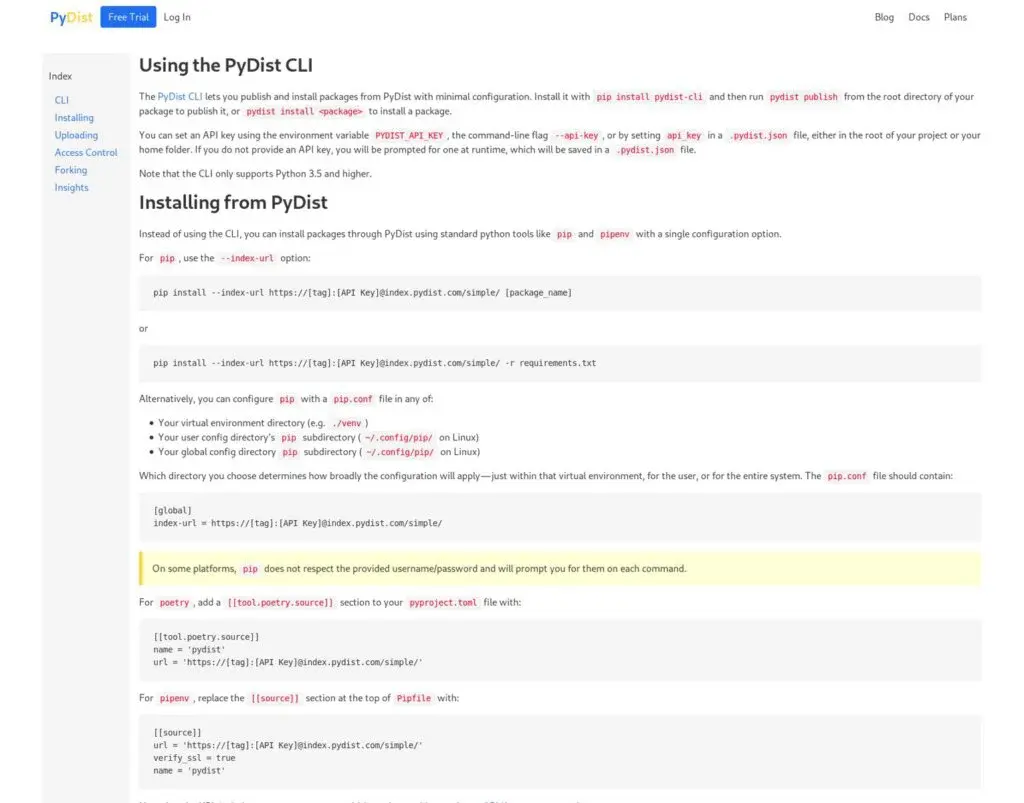The width and height of the screenshot is (1024, 803).
Task: Open the Uploading sidebar link
Action: 76,135
